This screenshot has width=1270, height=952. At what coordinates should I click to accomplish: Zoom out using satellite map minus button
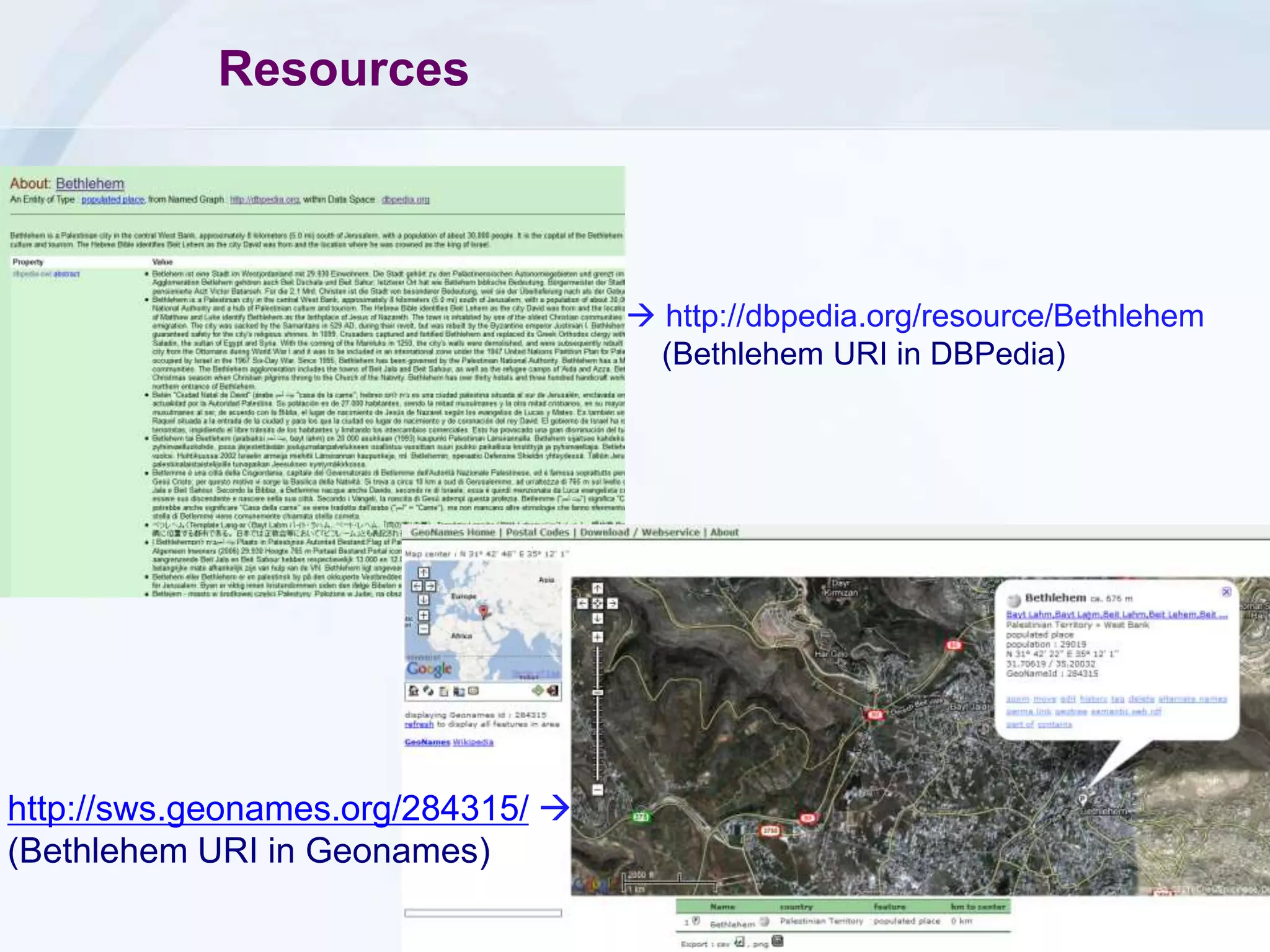(597, 790)
